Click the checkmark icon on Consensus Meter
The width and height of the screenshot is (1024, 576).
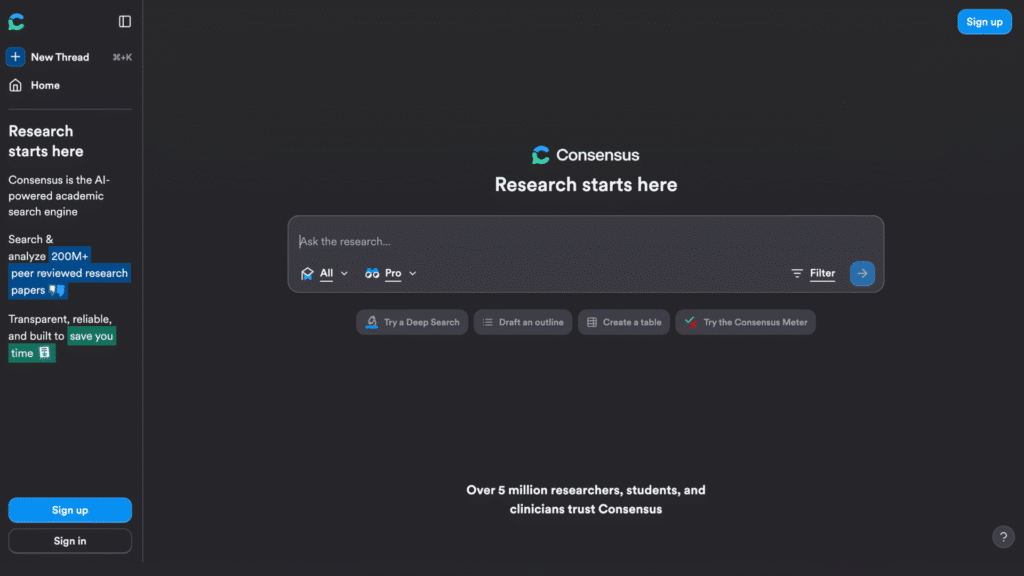(688, 322)
